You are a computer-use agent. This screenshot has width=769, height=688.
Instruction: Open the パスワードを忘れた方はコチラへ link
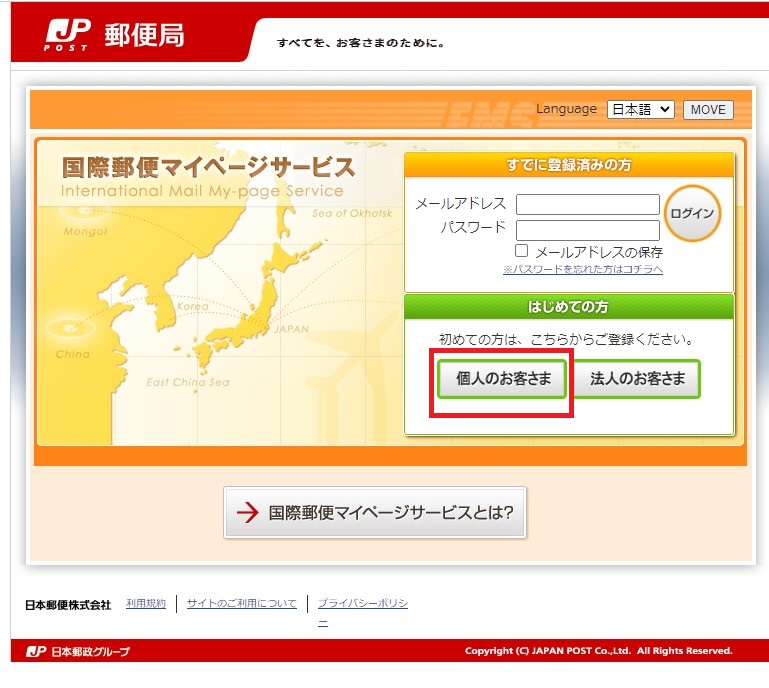coord(583,269)
